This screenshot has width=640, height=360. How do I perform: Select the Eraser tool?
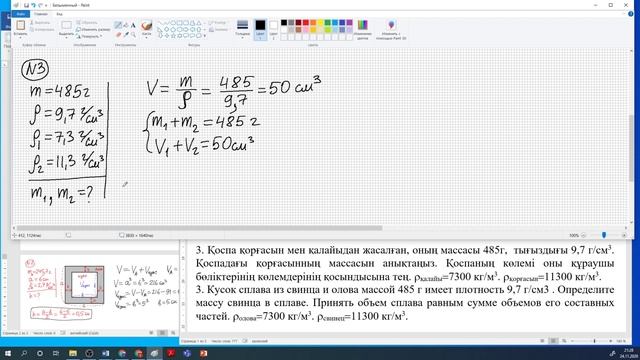(x=118, y=35)
